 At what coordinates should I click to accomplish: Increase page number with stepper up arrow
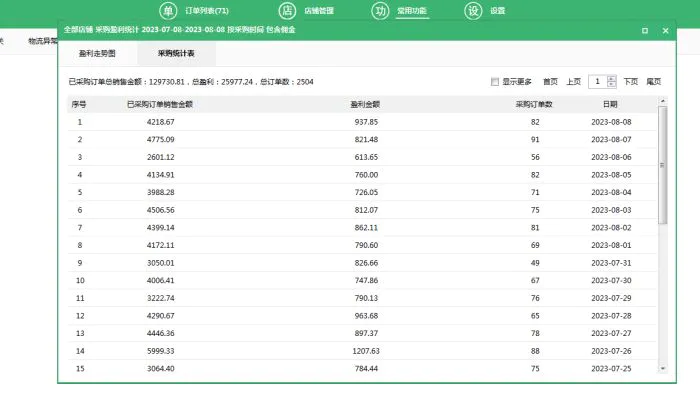[x=612, y=79]
